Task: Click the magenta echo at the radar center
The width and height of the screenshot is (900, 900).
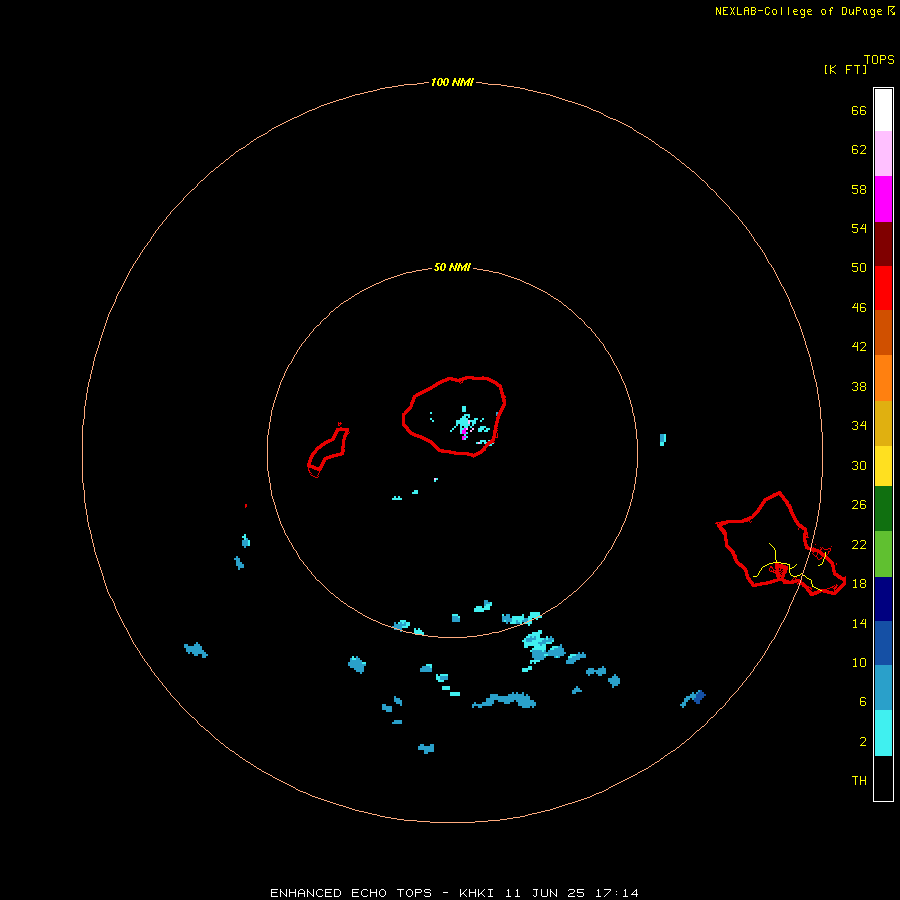Action: coord(464,434)
